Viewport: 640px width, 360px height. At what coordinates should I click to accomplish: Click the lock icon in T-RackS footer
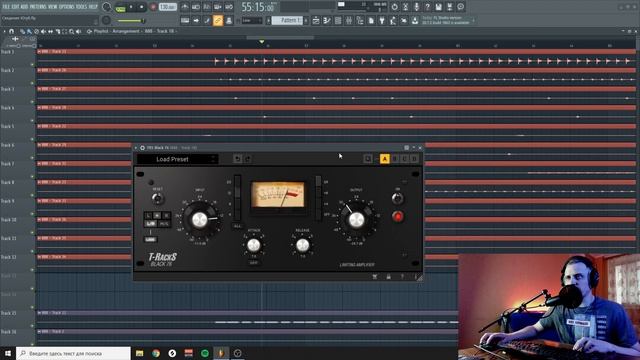tap(388, 277)
